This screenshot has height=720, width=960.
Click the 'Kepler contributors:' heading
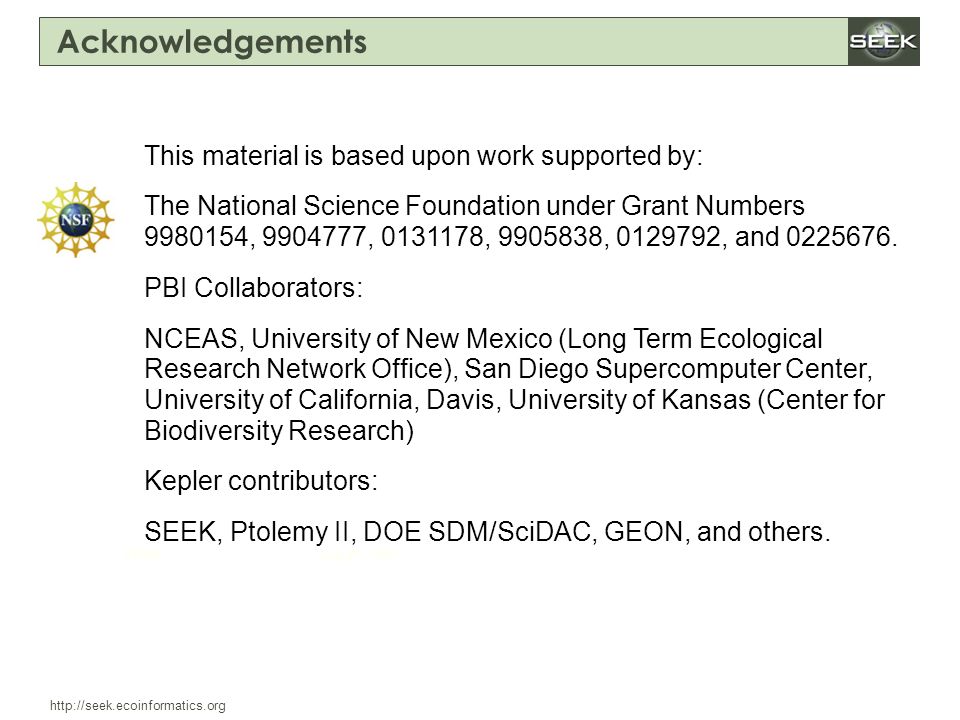261,481
